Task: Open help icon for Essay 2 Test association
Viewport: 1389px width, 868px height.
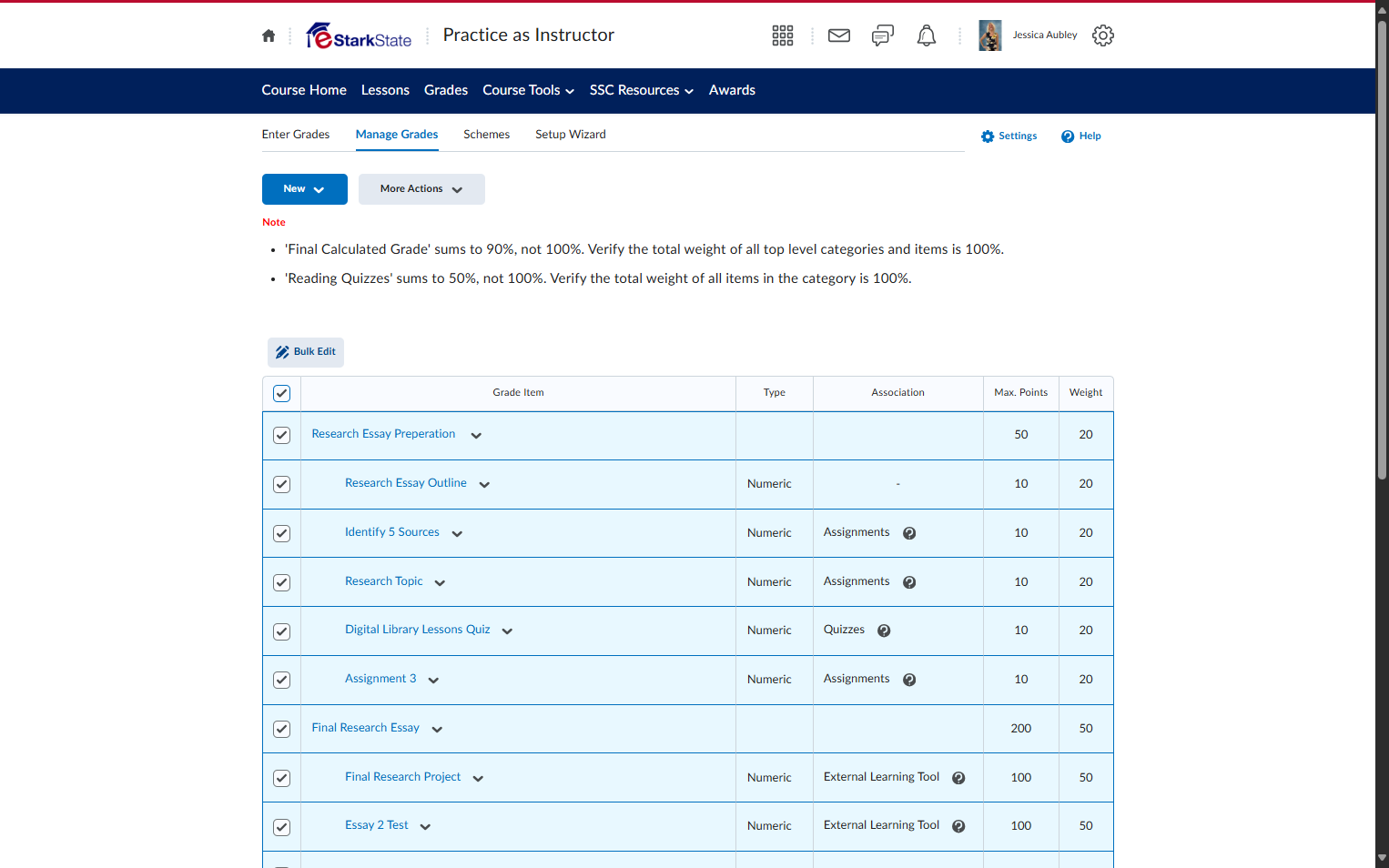Action: (x=958, y=826)
